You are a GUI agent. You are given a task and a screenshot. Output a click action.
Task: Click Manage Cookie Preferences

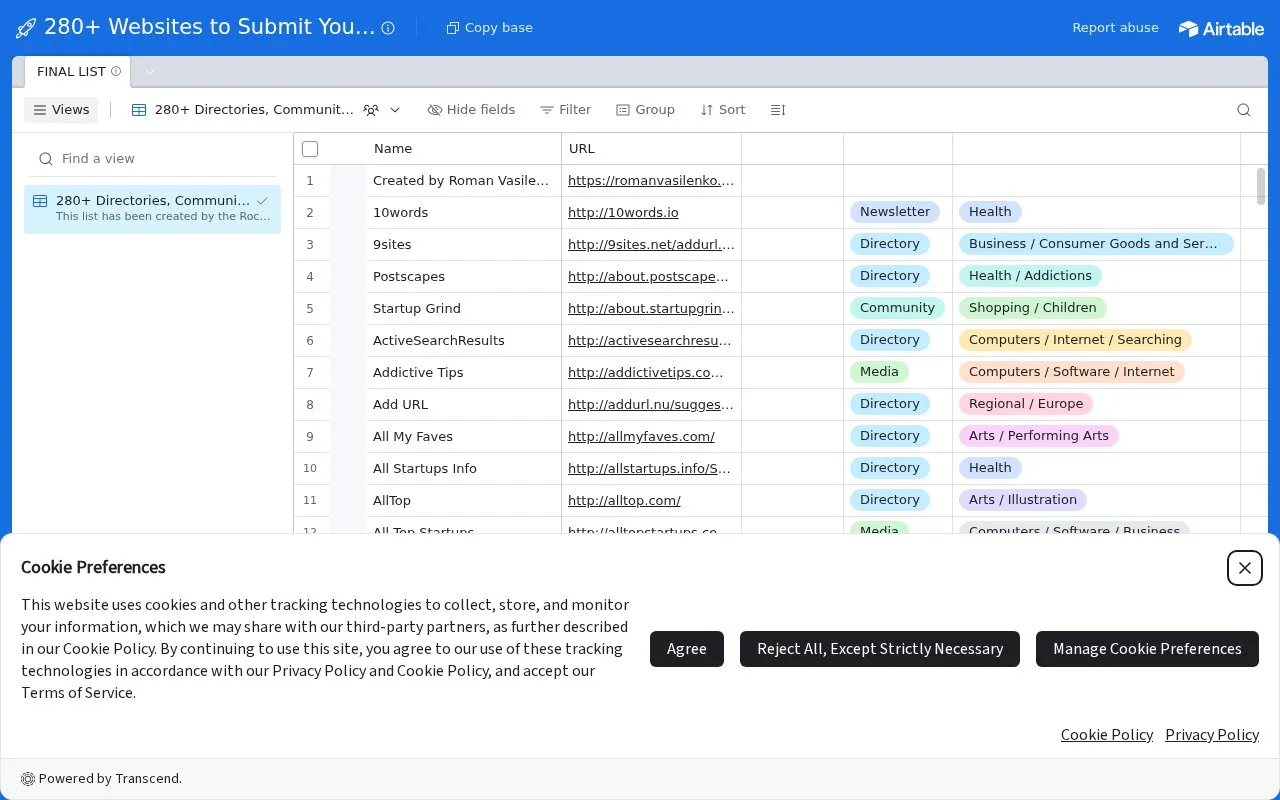tap(1147, 649)
